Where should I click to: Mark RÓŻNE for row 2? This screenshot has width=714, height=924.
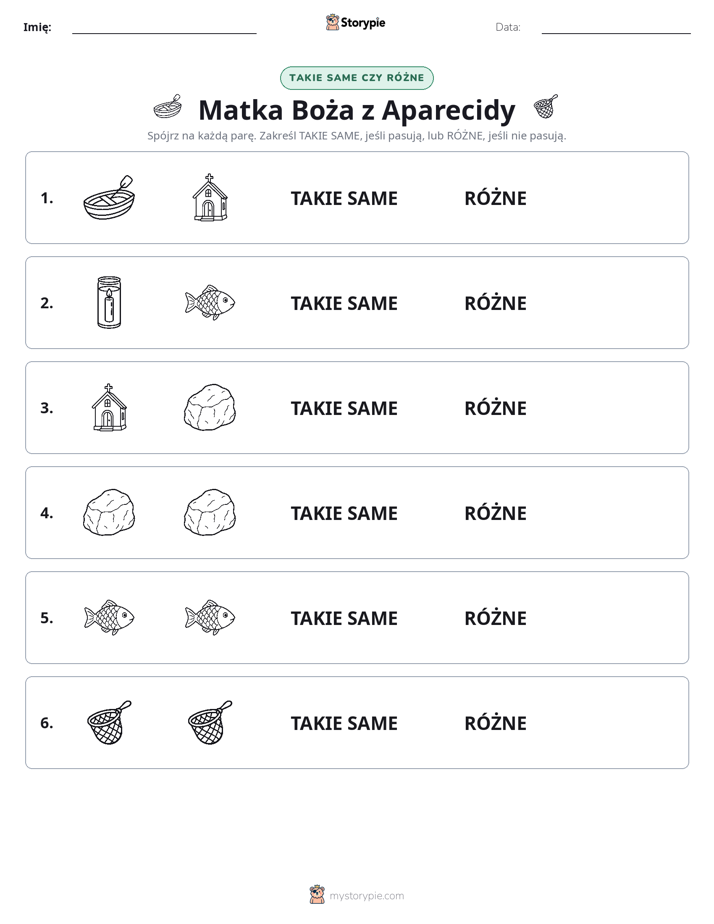[x=495, y=303]
